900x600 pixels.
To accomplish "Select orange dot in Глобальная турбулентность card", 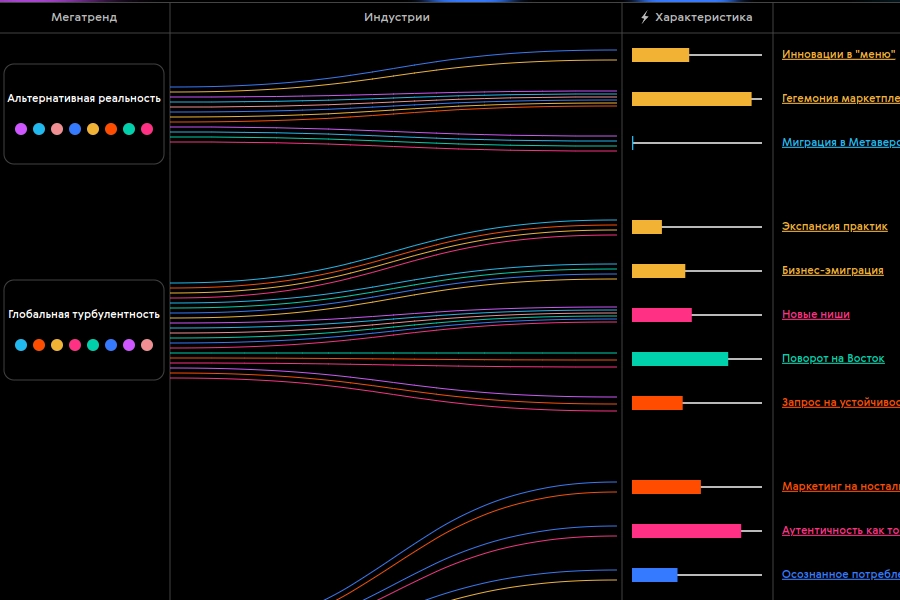I will [x=39, y=345].
